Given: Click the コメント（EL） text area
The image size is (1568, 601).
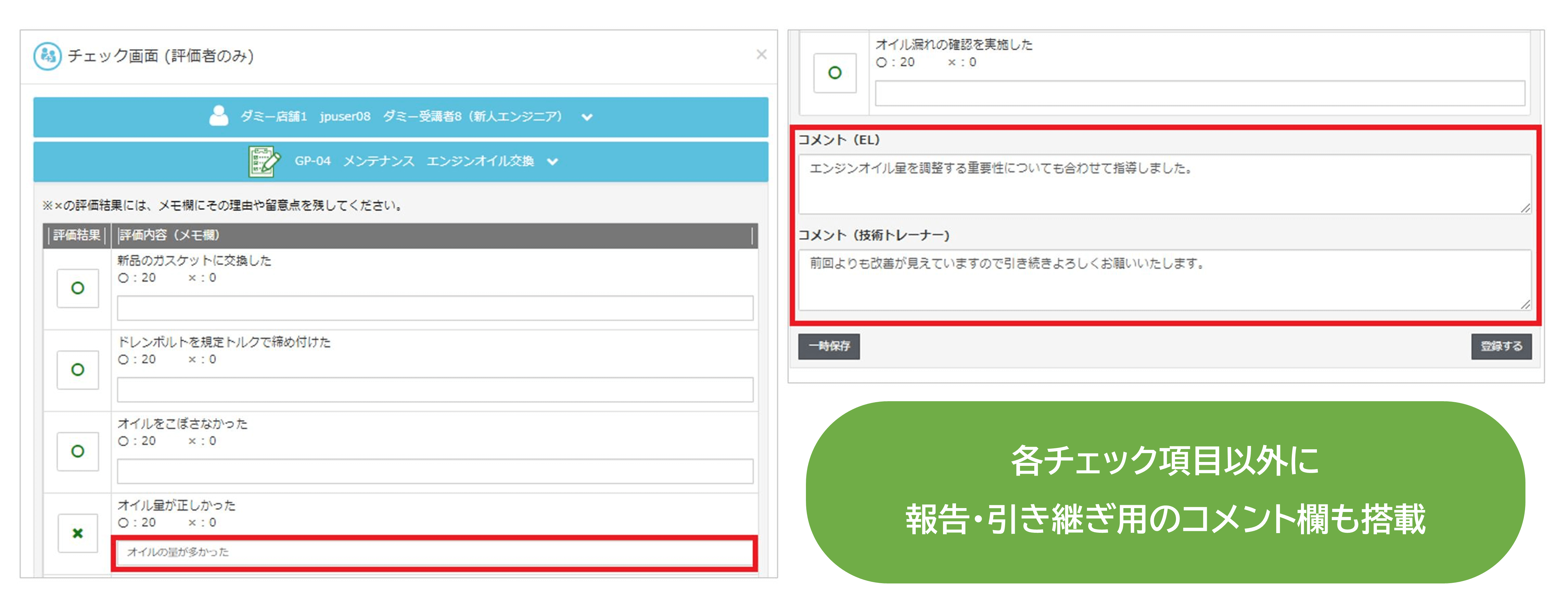Looking at the screenshot, I should [1165, 184].
